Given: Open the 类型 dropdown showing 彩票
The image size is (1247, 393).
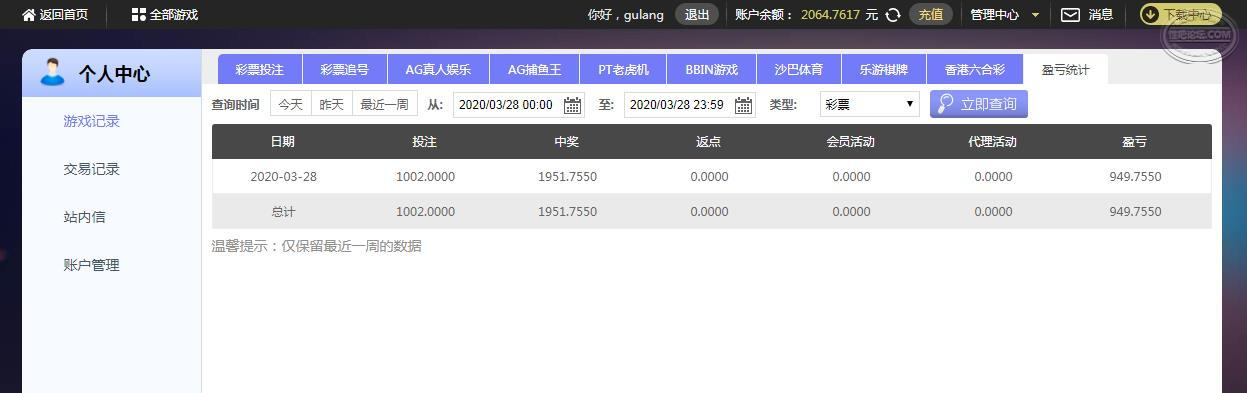Looking at the screenshot, I should click(x=869, y=104).
